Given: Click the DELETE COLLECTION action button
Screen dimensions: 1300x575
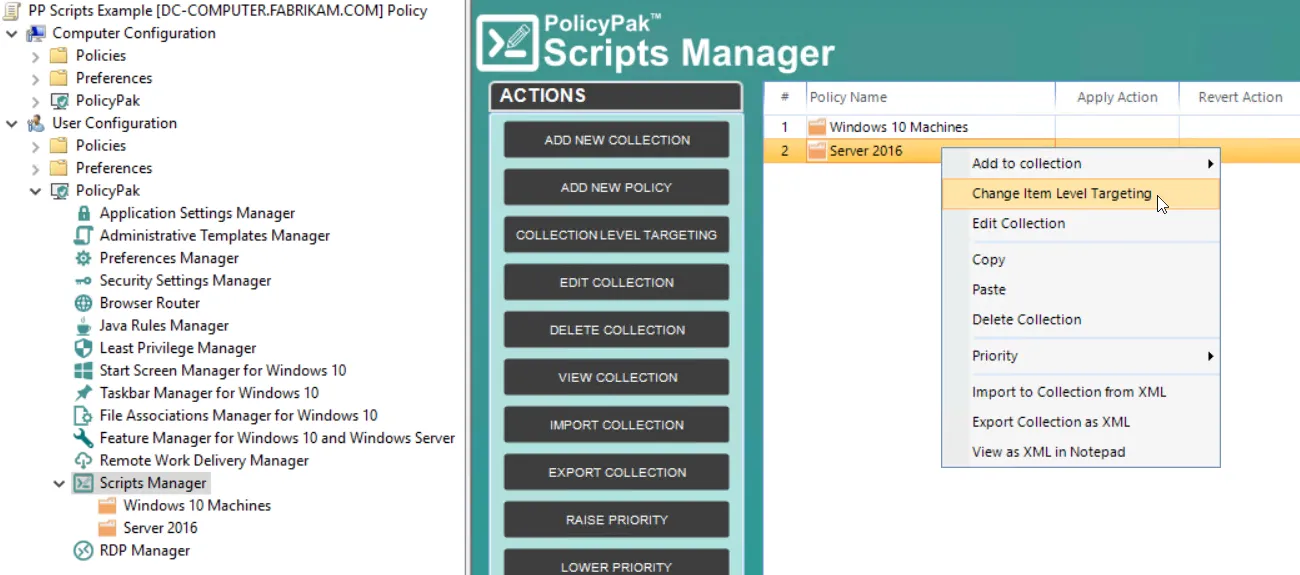Looking at the screenshot, I should 616,330.
